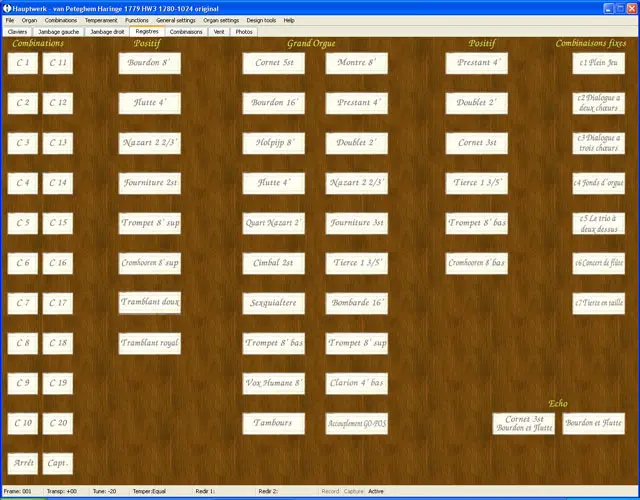Screen dimensions: 640x500
Task: Open the Photos tab
Action: pyautogui.click(x=244, y=32)
